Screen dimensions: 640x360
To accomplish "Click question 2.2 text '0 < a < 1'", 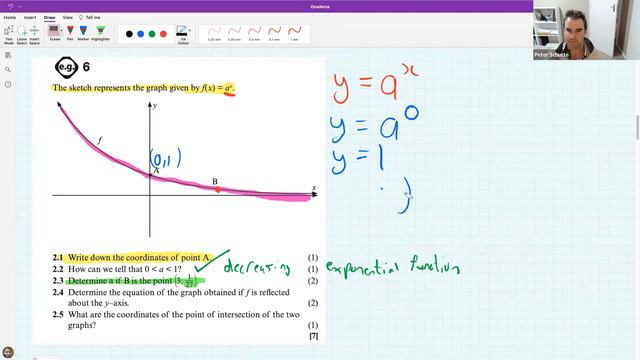I will (163, 269).
